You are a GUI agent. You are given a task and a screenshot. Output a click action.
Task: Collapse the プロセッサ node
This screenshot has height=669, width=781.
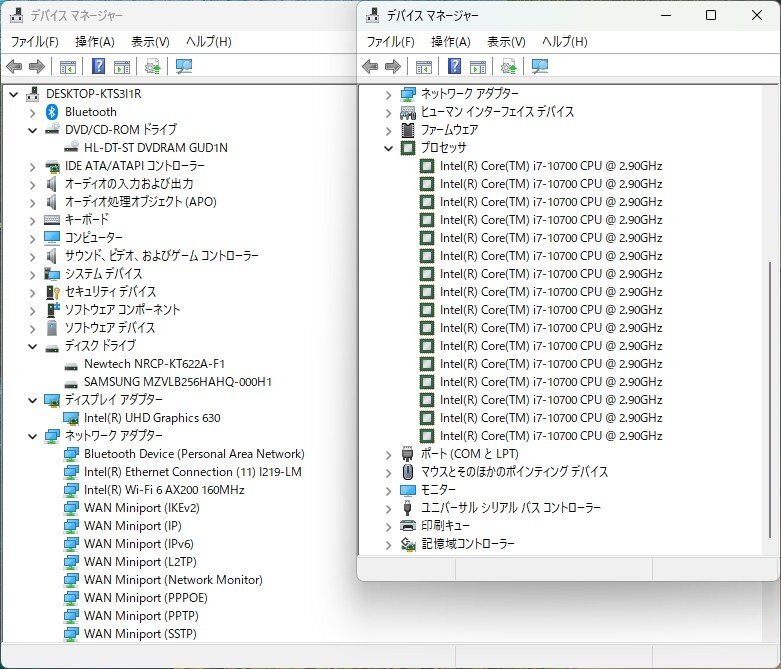point(389,148)
